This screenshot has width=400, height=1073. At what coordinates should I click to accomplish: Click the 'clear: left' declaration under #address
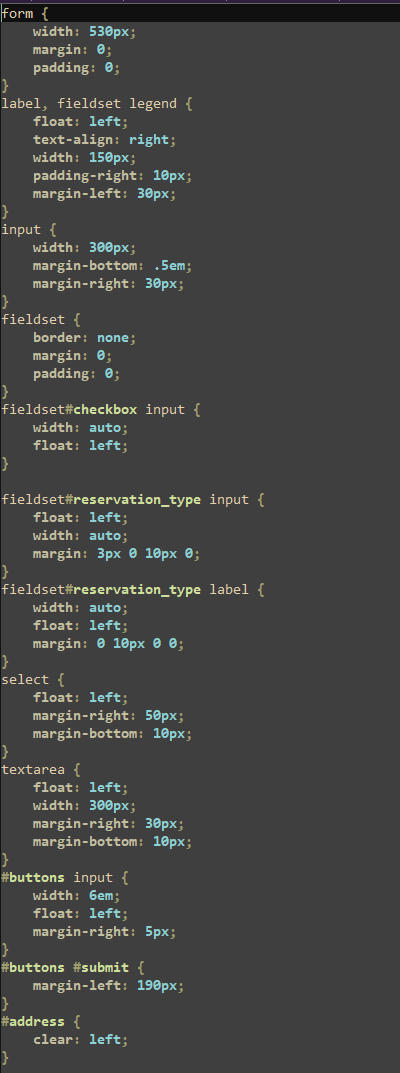81,1040
